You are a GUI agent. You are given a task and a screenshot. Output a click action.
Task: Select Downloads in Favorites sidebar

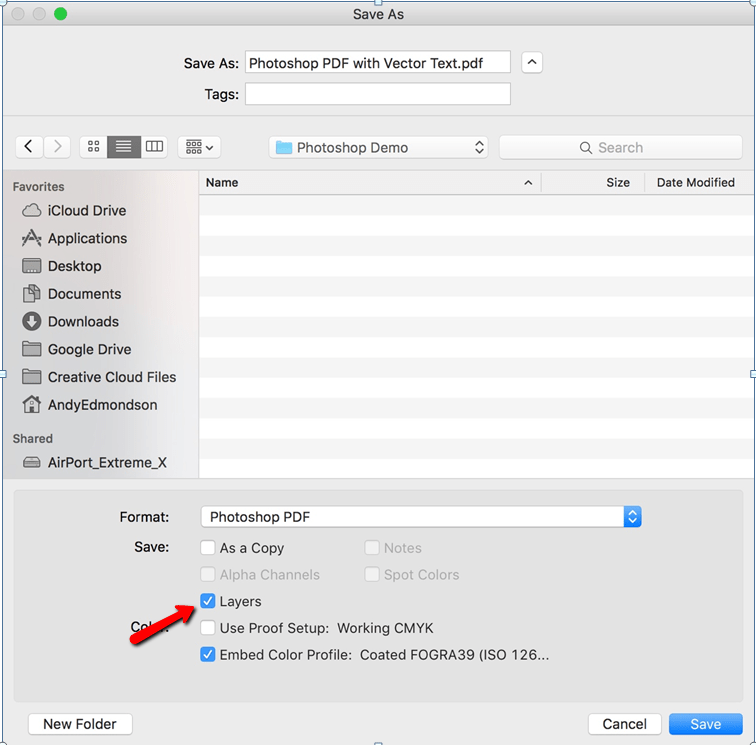tap(83, 321)
